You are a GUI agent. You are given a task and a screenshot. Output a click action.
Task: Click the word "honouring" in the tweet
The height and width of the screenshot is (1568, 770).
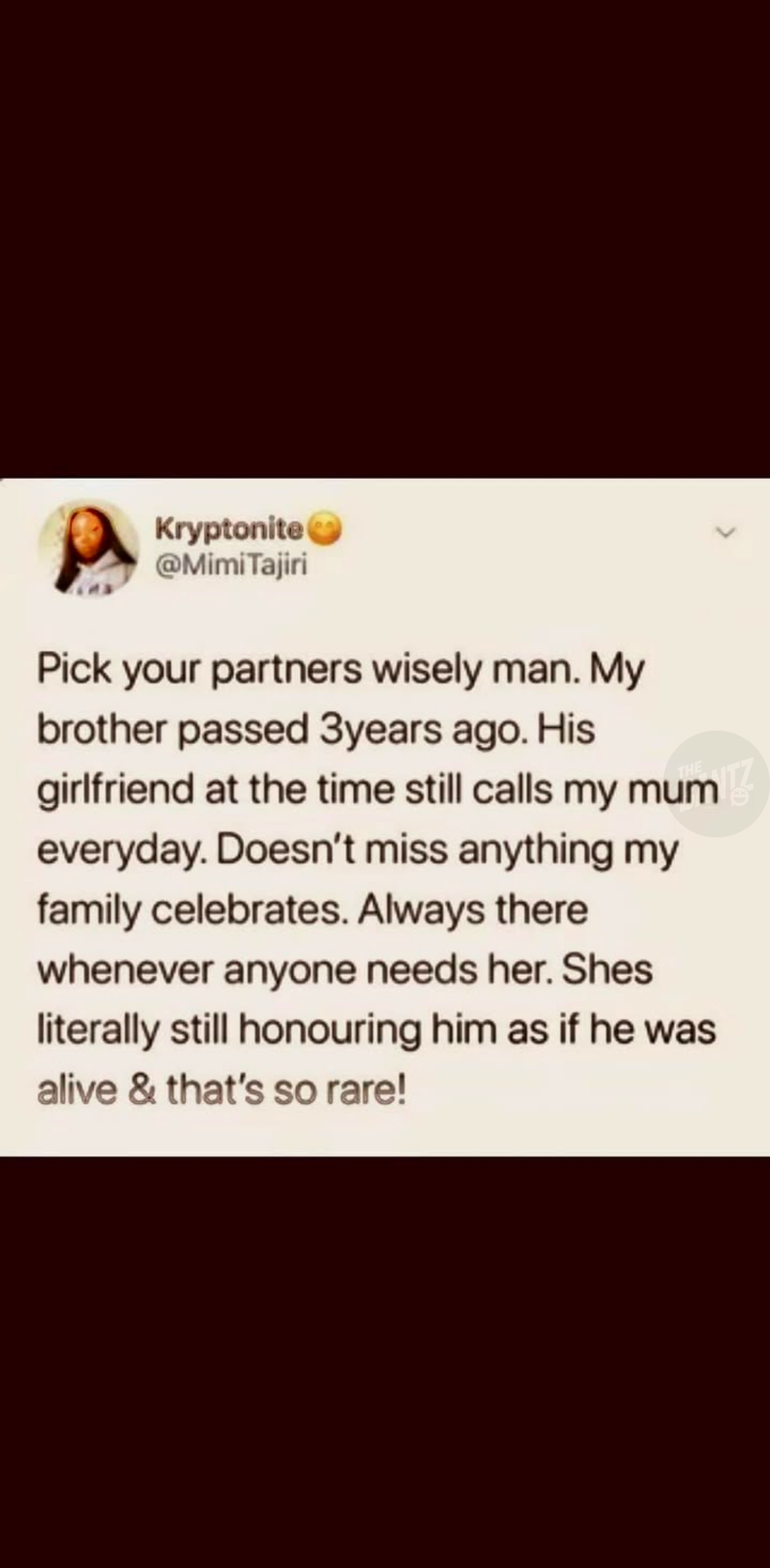point(329,1030)
